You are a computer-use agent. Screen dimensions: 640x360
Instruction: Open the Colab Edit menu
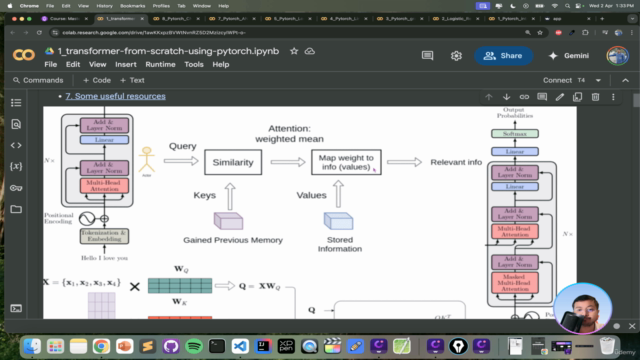pyautogui.click(x=73, y=64)
